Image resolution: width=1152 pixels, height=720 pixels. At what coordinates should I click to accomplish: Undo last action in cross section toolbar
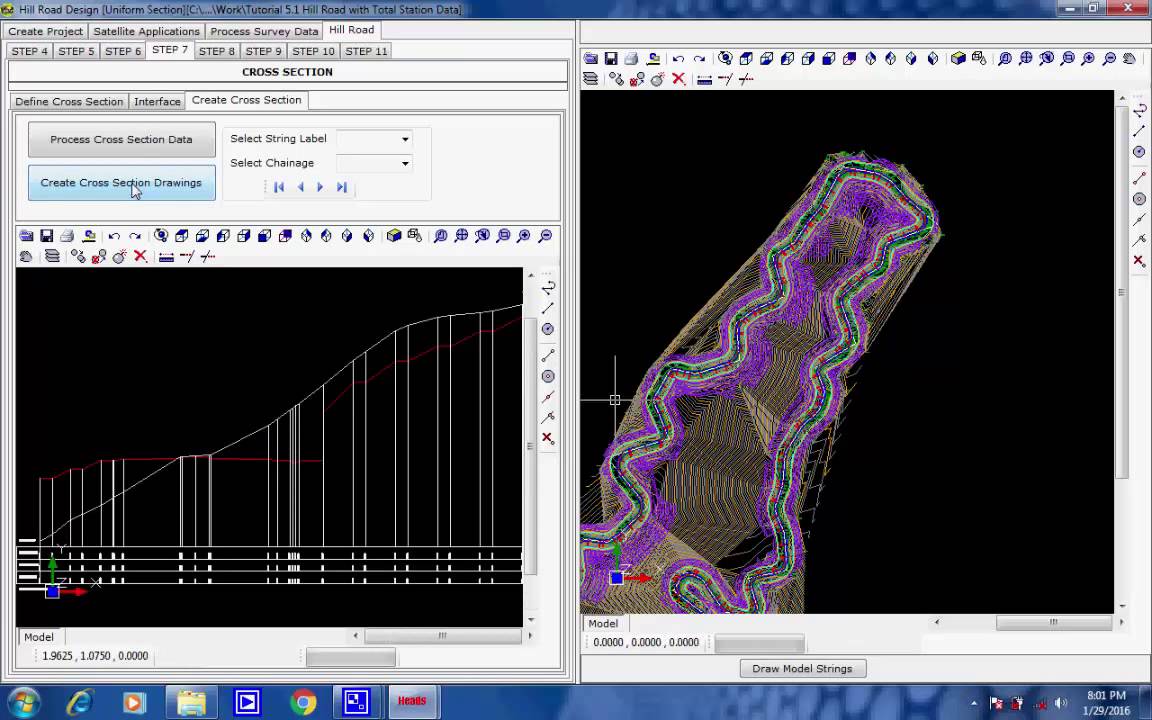[x=114, y=236]
